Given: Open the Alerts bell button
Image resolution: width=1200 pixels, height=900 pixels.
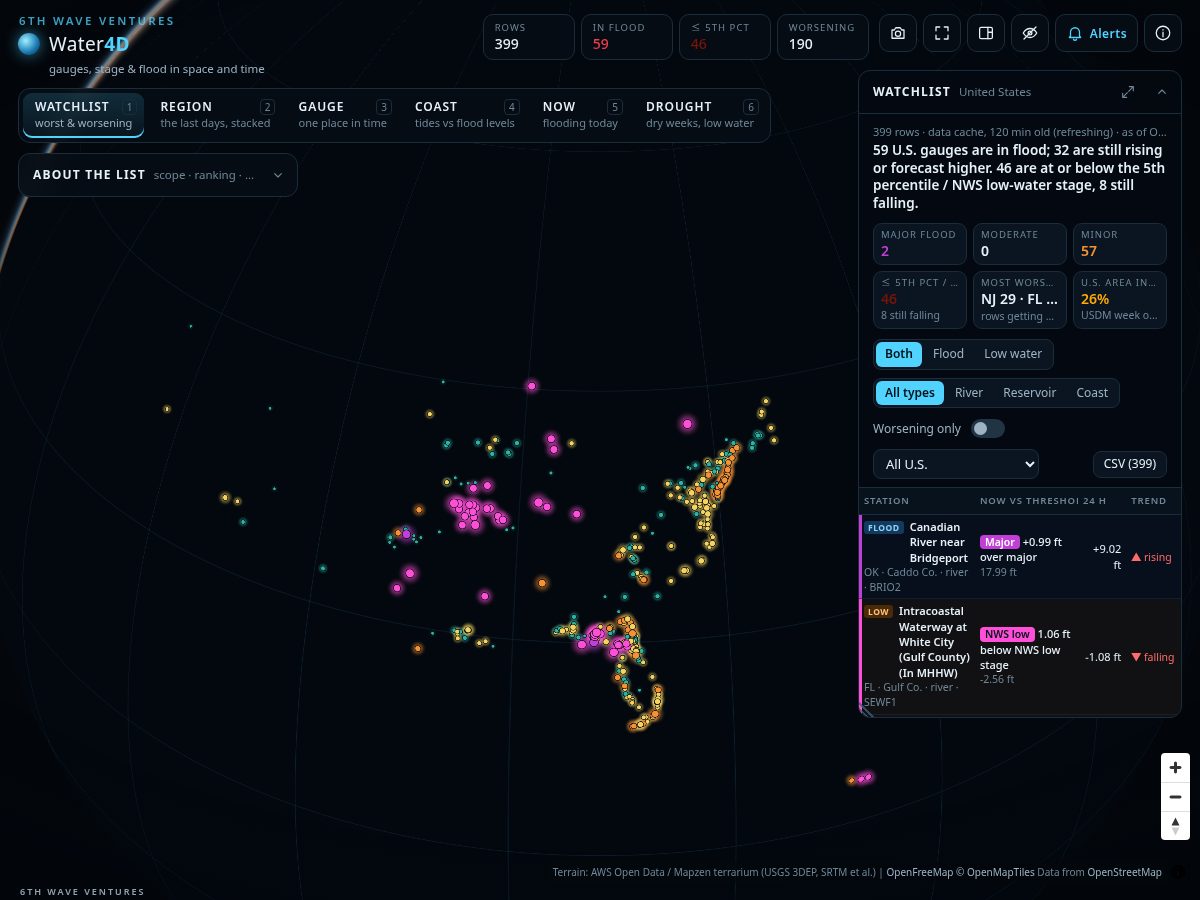Looking at the screenshot, I should pyautogui.click(x=1097, y=33).
